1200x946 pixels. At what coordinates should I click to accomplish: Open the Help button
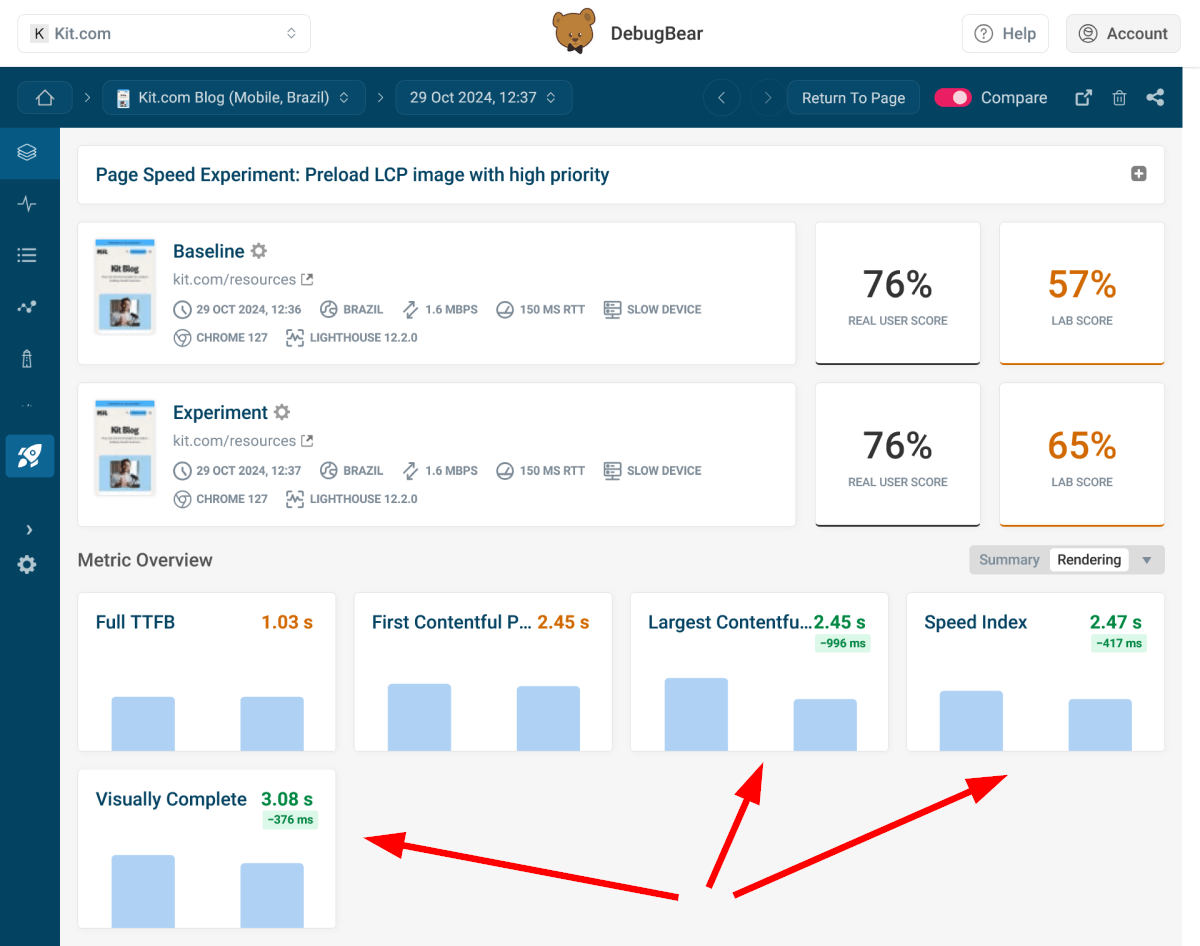[x=1005, y=33]
